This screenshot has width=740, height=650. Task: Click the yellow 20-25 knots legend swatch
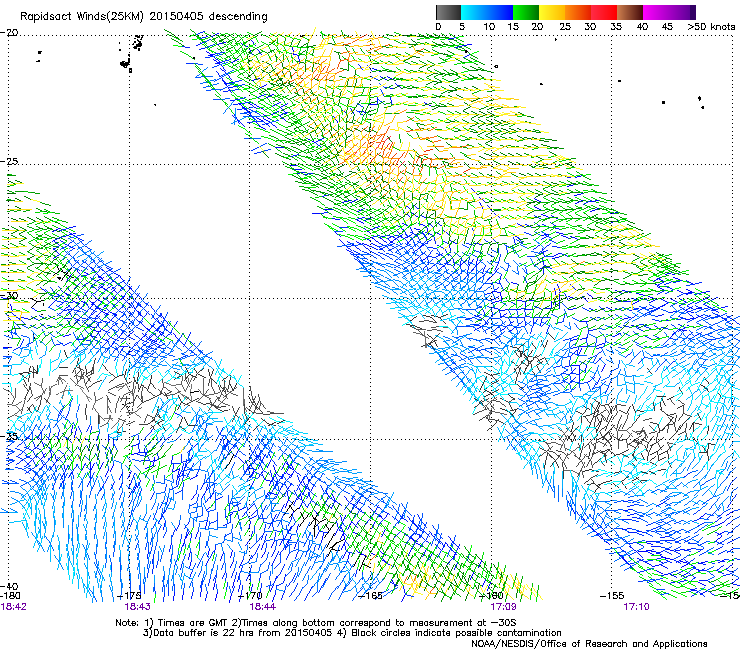pos(552,12)
